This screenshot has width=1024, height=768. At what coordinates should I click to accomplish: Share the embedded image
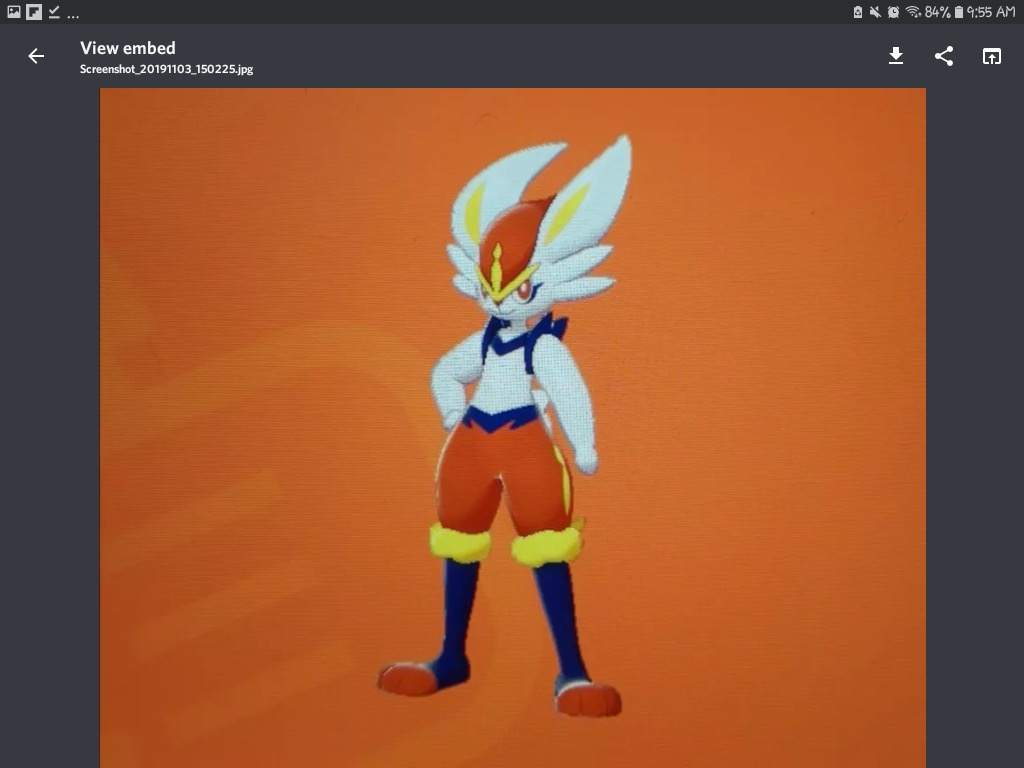pyautogui.click(x=943, y=56)
